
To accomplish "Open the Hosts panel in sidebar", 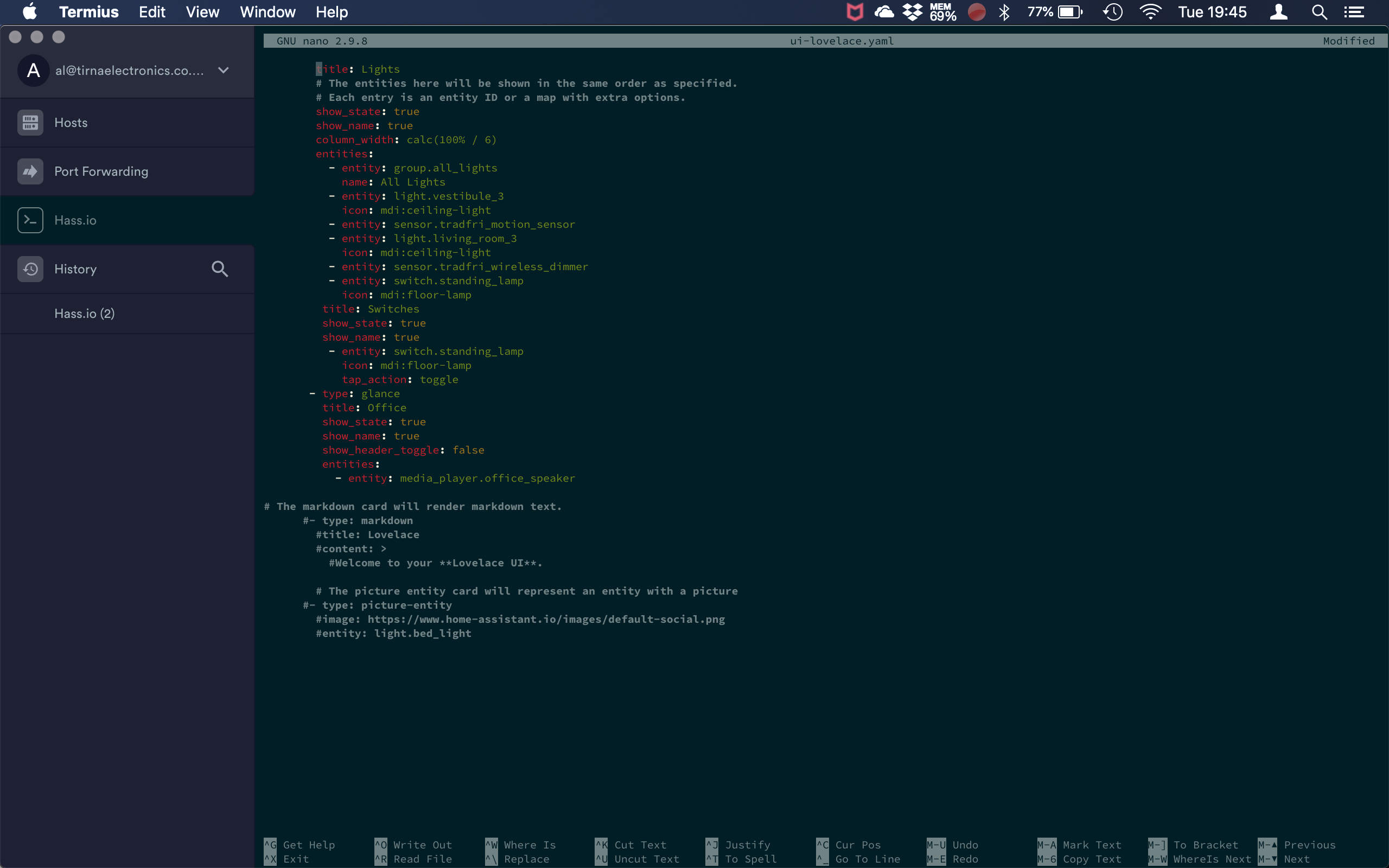I will pos(71,122).
